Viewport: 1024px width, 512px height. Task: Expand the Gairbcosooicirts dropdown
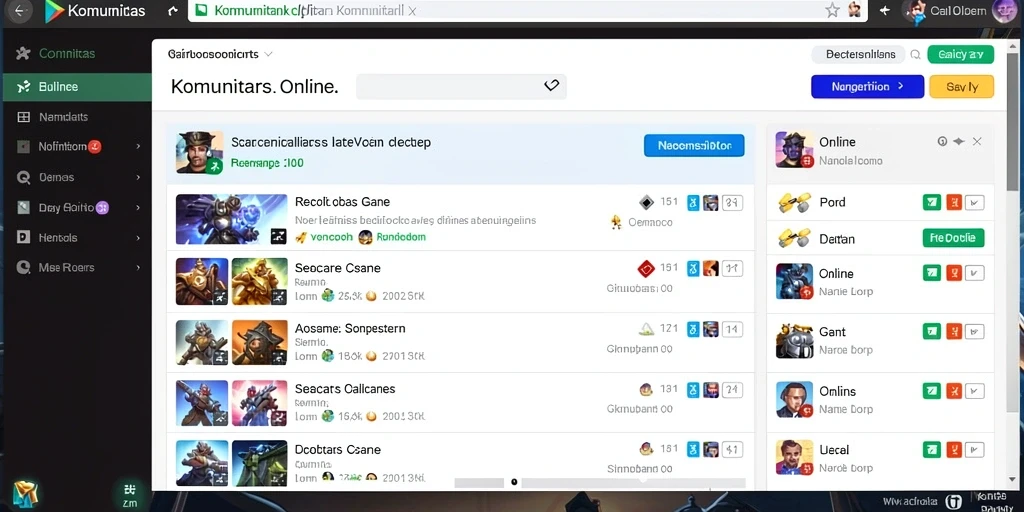pyautogui.click(x=268, y=54)
